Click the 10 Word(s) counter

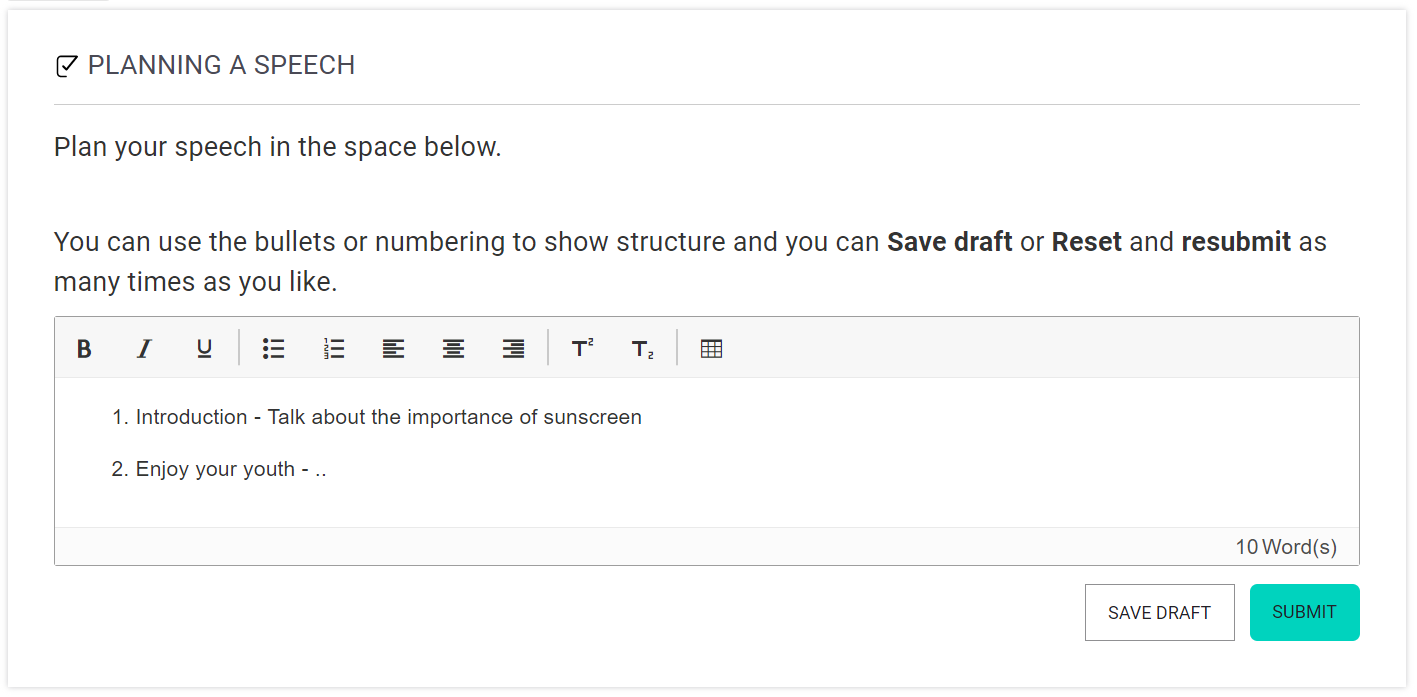point(1286,547)
